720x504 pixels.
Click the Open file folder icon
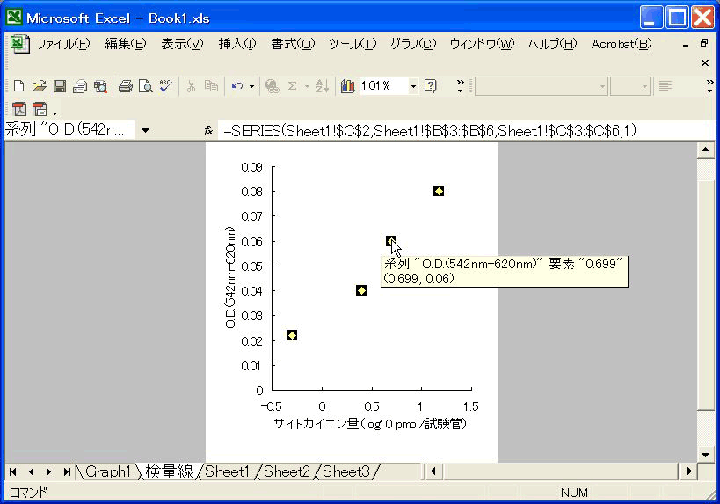39,87
